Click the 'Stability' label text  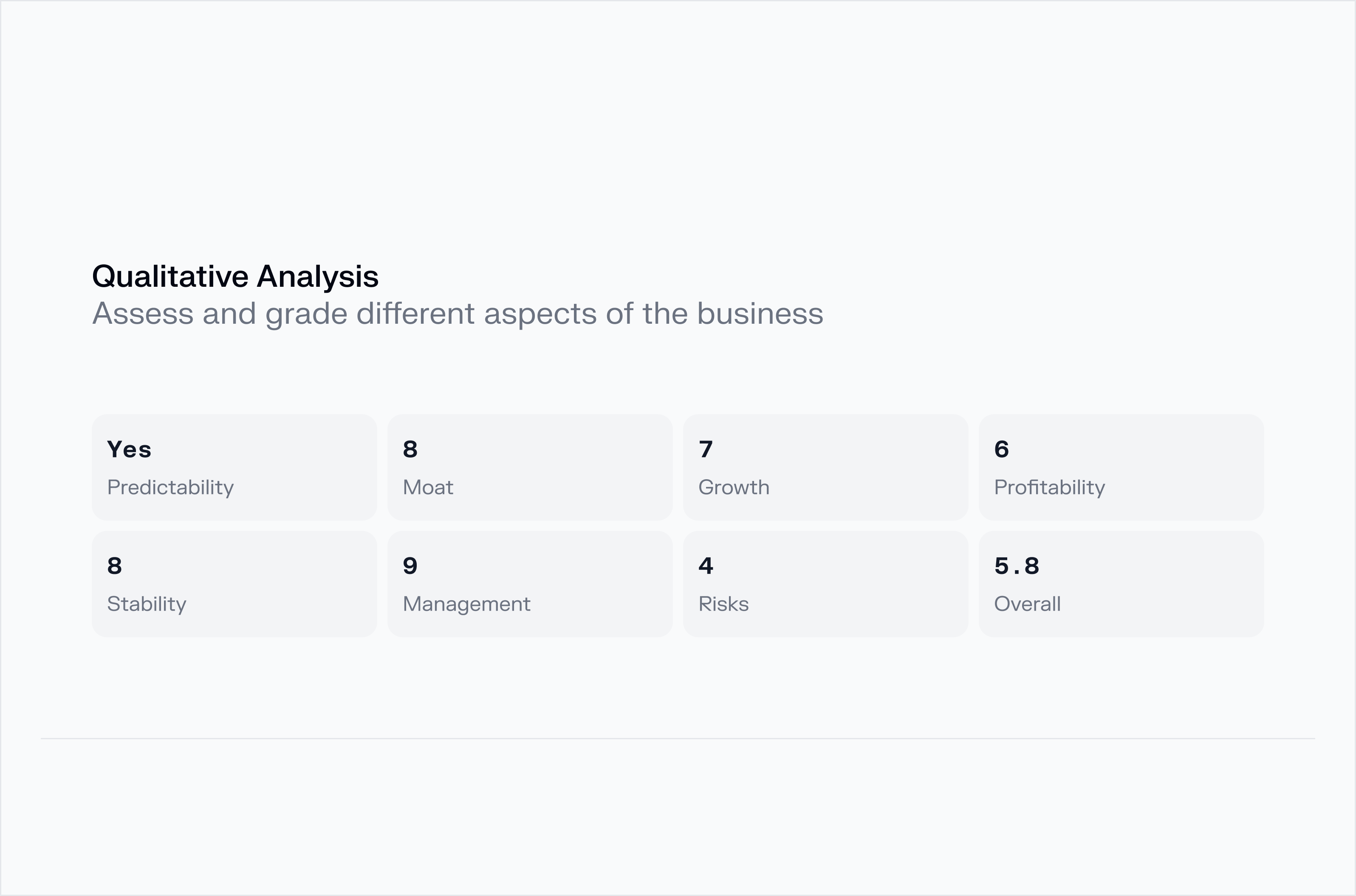pyautogui.click(x=146, y=604)
